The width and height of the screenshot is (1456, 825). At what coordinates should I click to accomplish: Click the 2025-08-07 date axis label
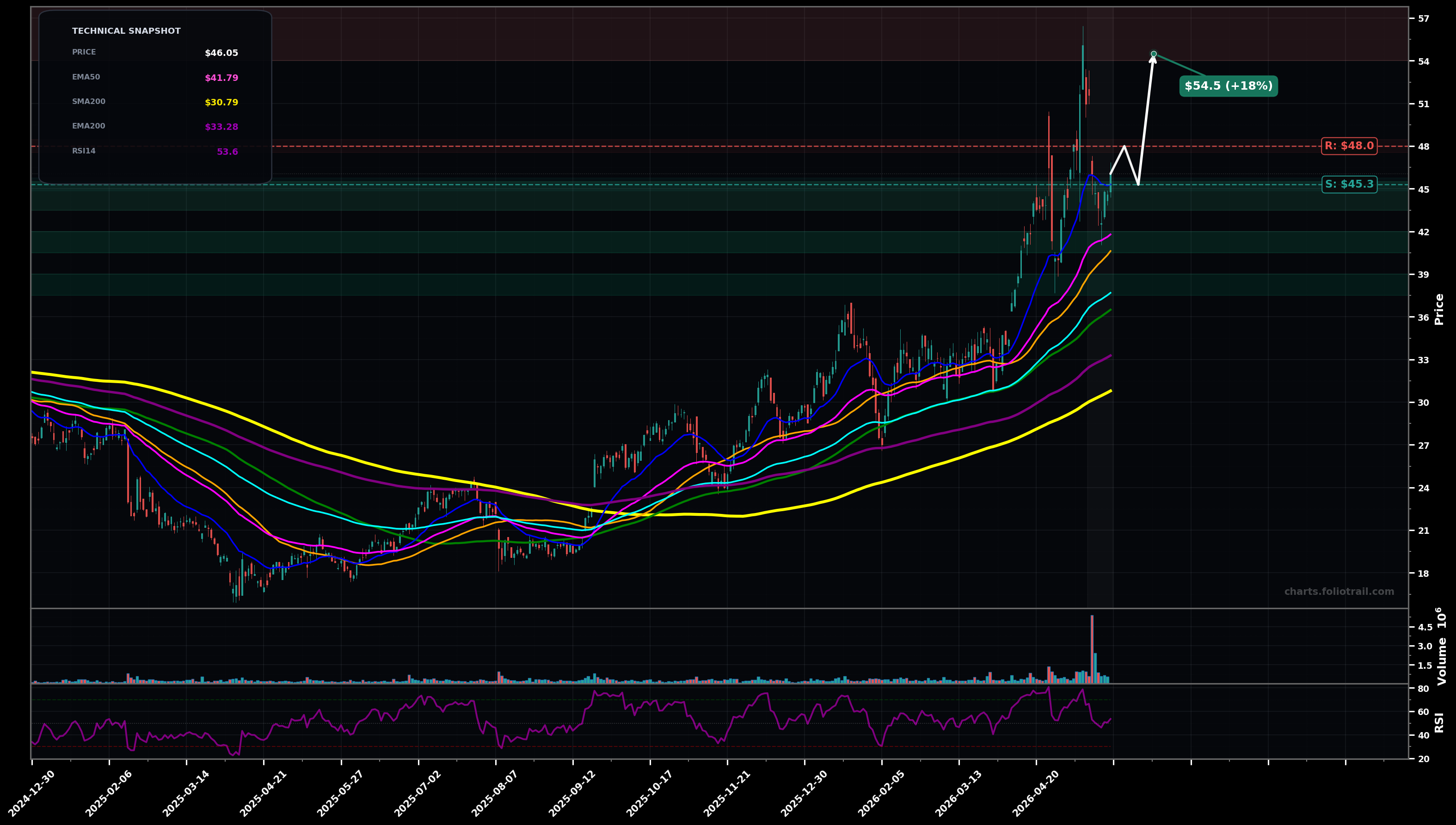click(x=495, y=793)
